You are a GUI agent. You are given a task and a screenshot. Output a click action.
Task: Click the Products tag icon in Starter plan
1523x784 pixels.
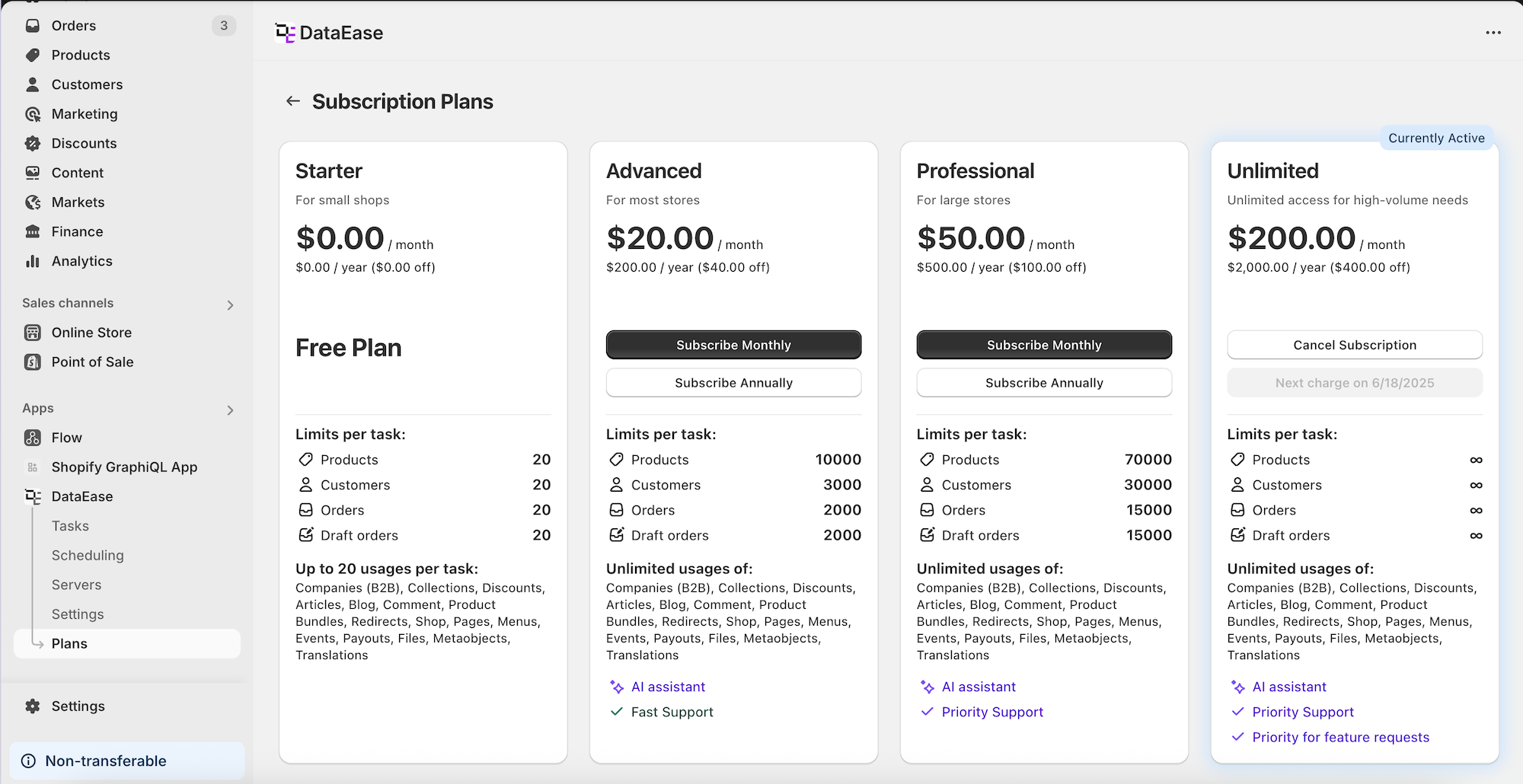(306, 460)
